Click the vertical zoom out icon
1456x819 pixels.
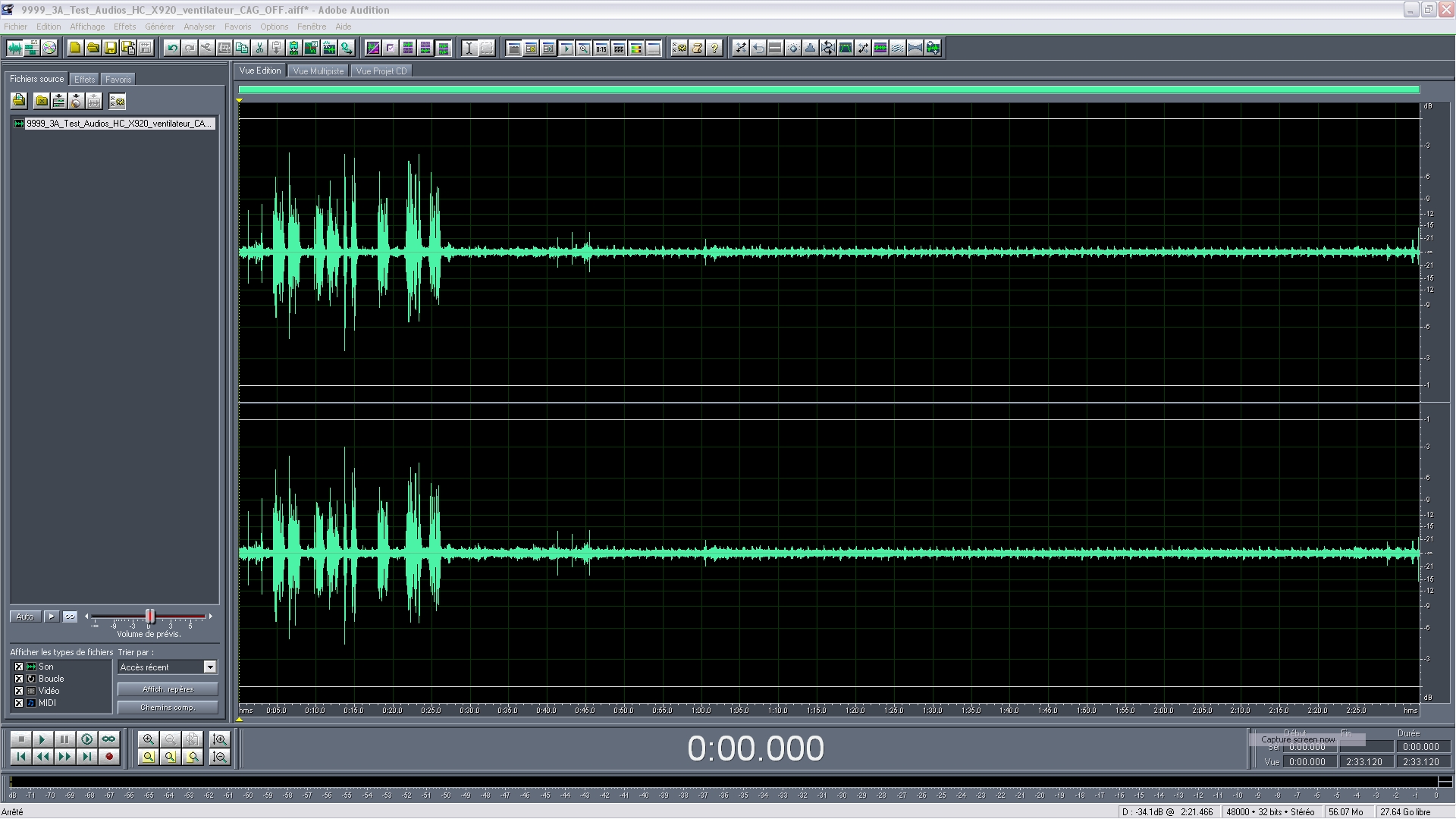point(220,757)
